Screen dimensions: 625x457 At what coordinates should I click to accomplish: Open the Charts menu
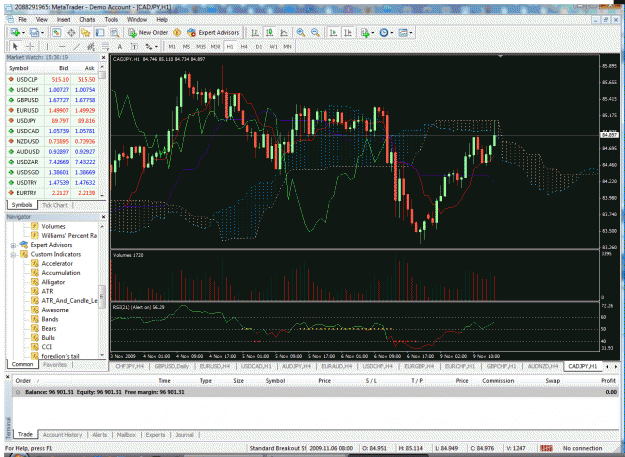(x=87, y=20)
